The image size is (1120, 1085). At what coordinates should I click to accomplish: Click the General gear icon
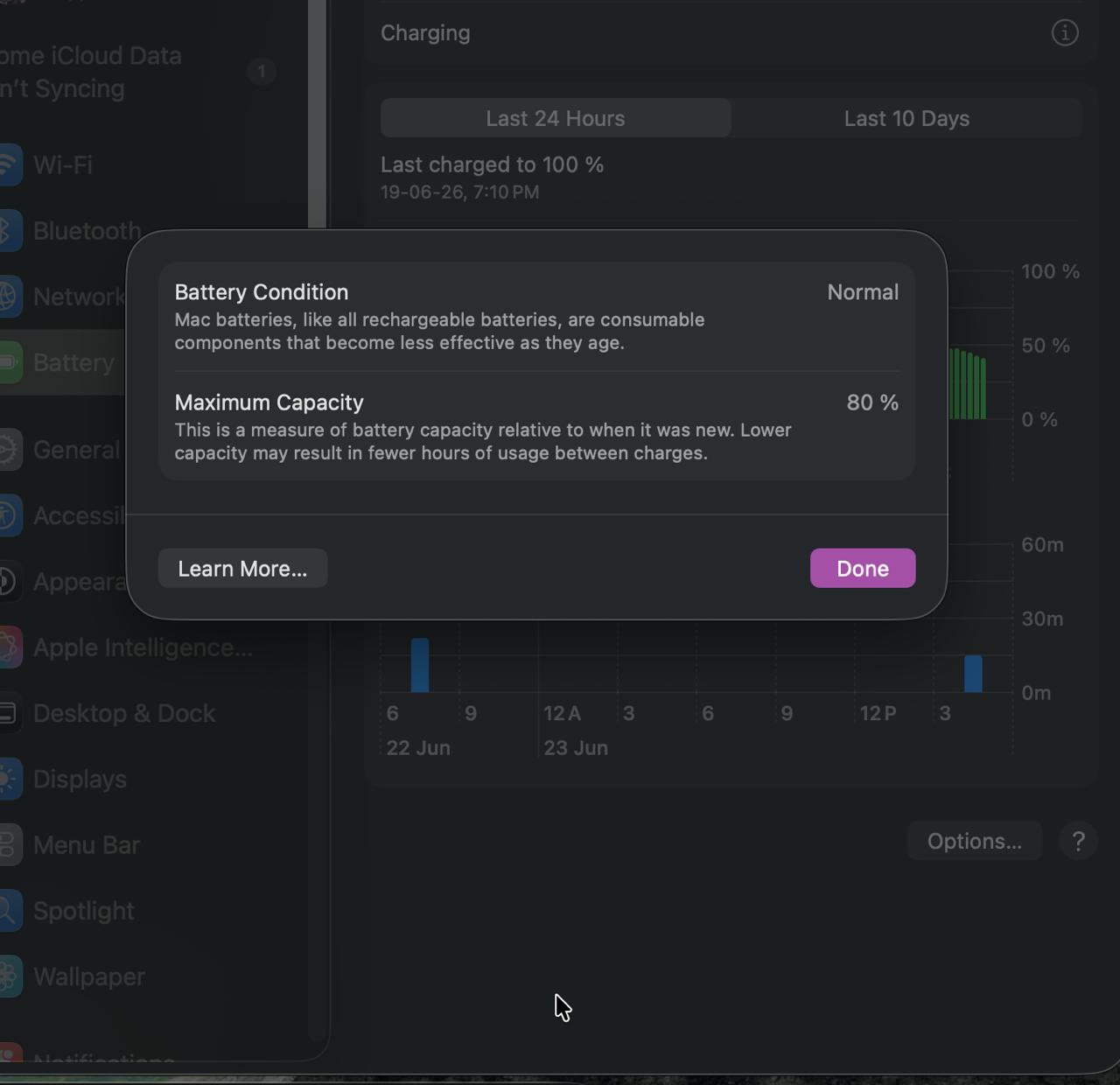coord(10,450)
